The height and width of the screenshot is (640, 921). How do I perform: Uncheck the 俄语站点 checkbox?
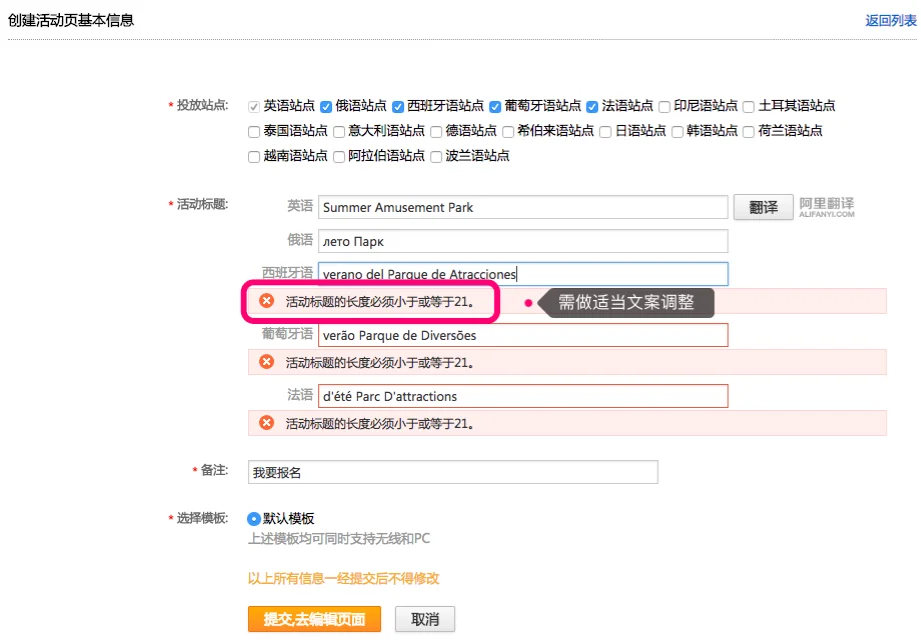(x=326, y=107)
